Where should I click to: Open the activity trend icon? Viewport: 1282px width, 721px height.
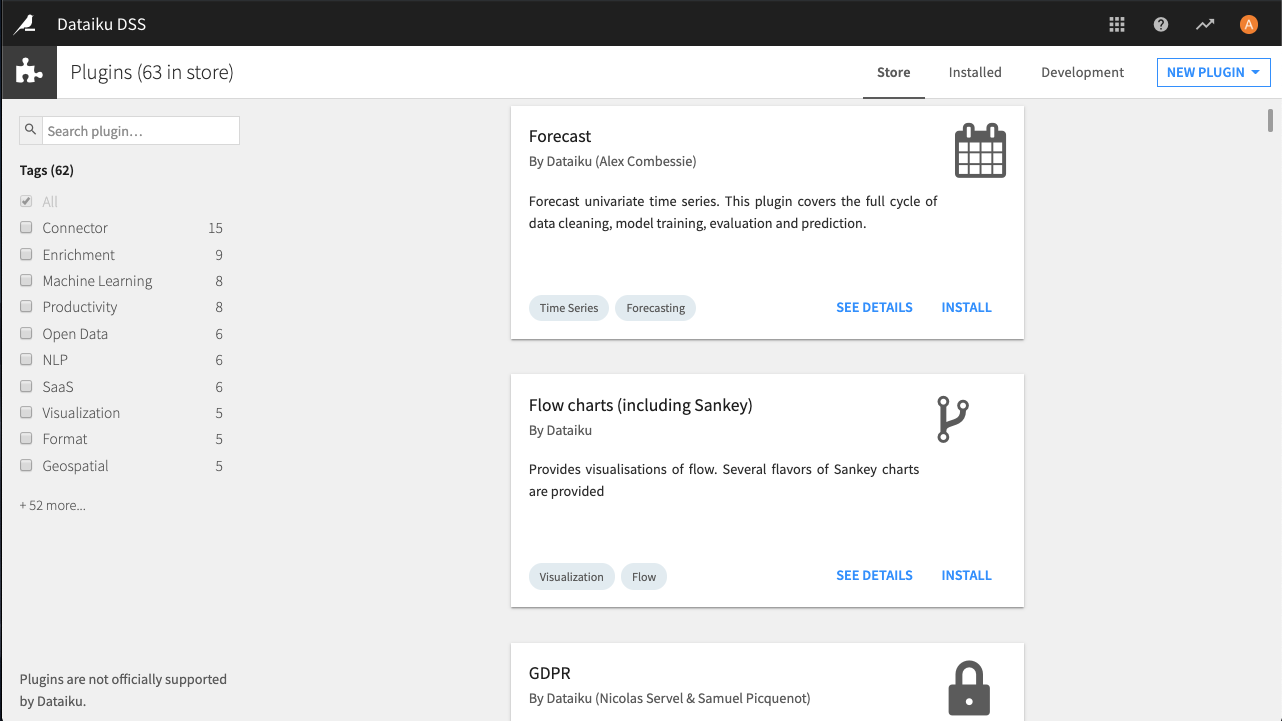pyautogui.click(x=1205, y=24)
